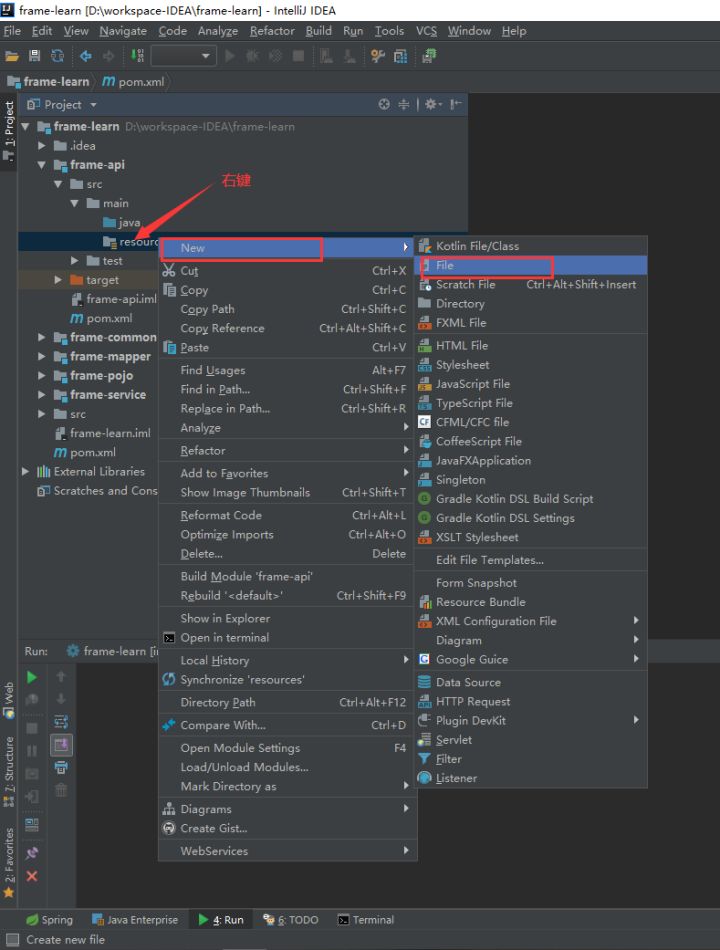Image resolution: width=720 pixels, height=950 pixels.
Task: Click Create Gist entry
Action: [287, 828]
